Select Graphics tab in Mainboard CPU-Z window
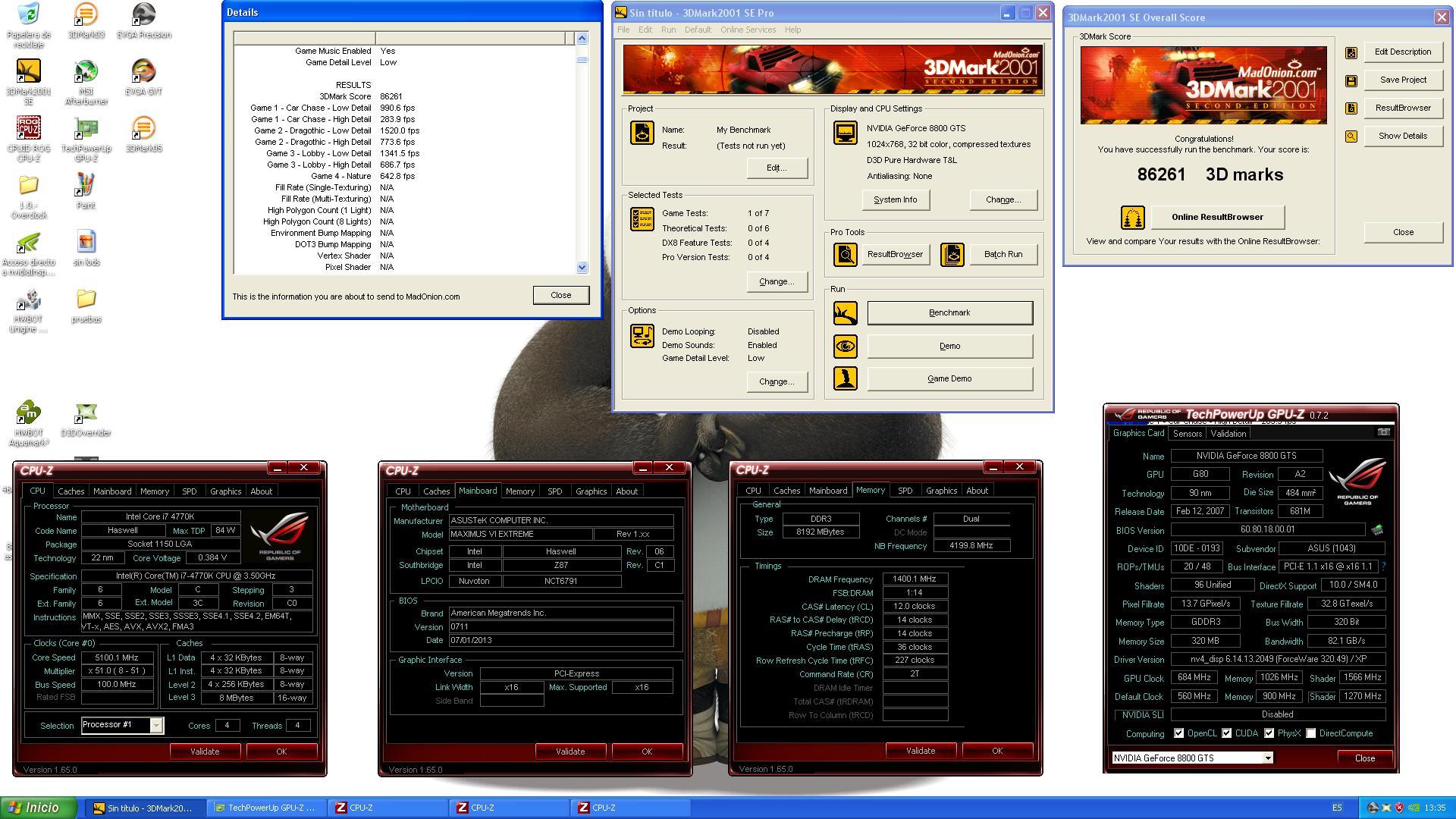The image size is (1456, 819). pos(591,491)
